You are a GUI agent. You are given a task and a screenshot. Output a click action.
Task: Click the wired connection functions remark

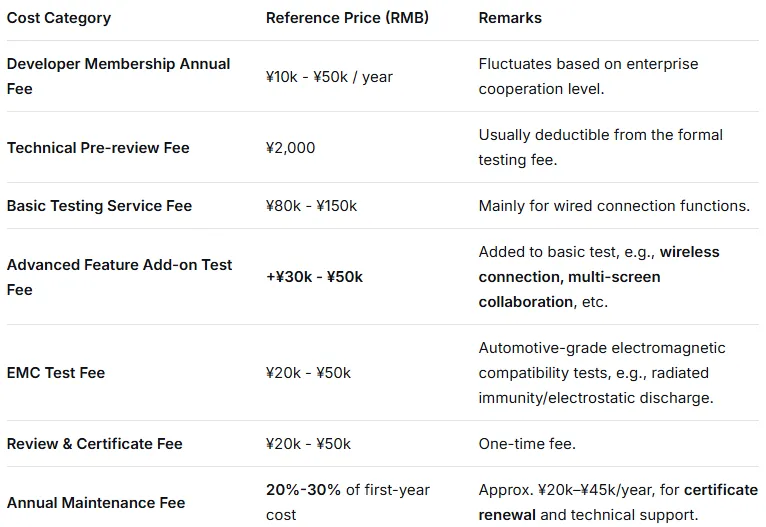click(x=614, y=206)
